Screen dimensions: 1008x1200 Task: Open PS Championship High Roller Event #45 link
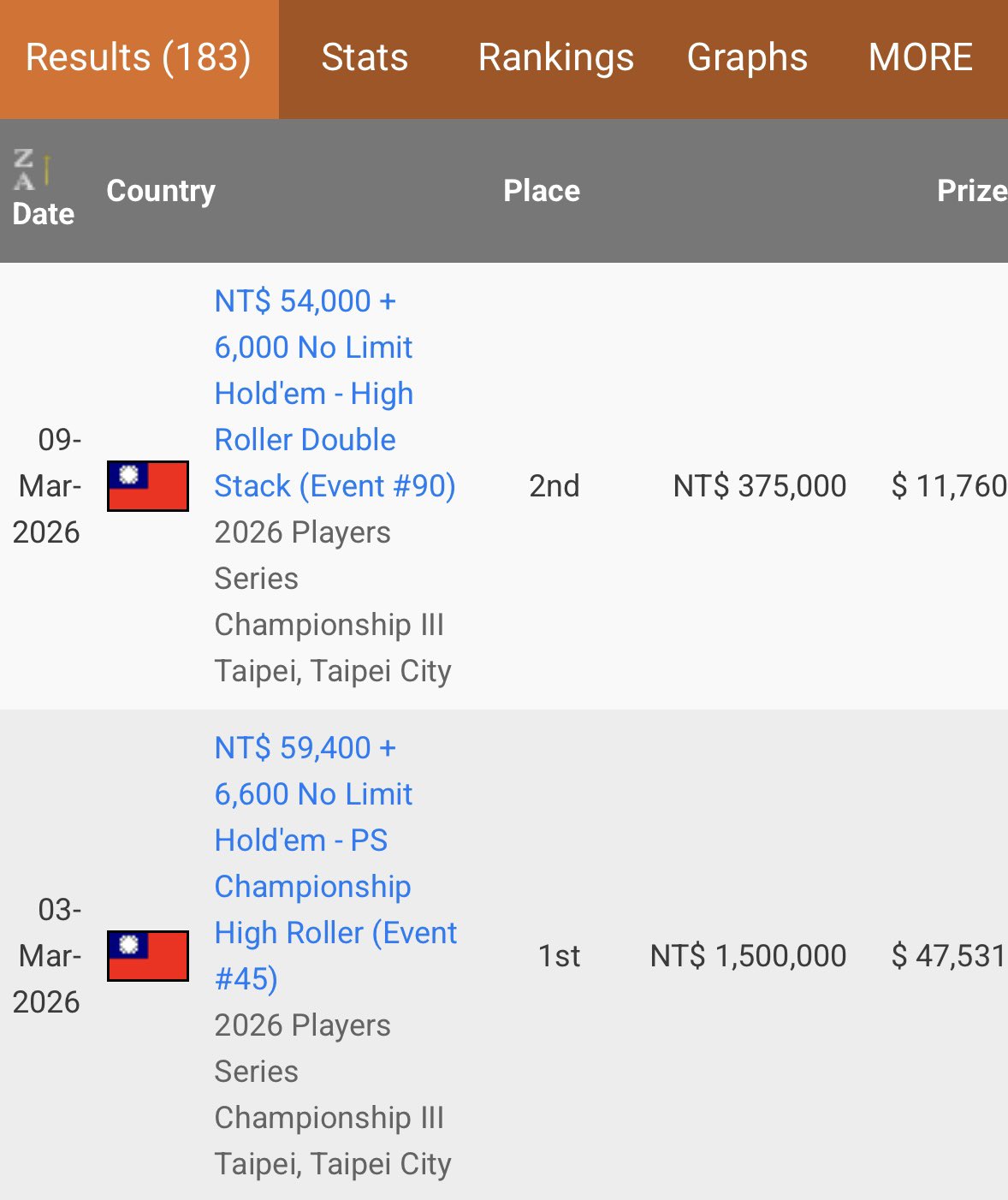[335, 863]
